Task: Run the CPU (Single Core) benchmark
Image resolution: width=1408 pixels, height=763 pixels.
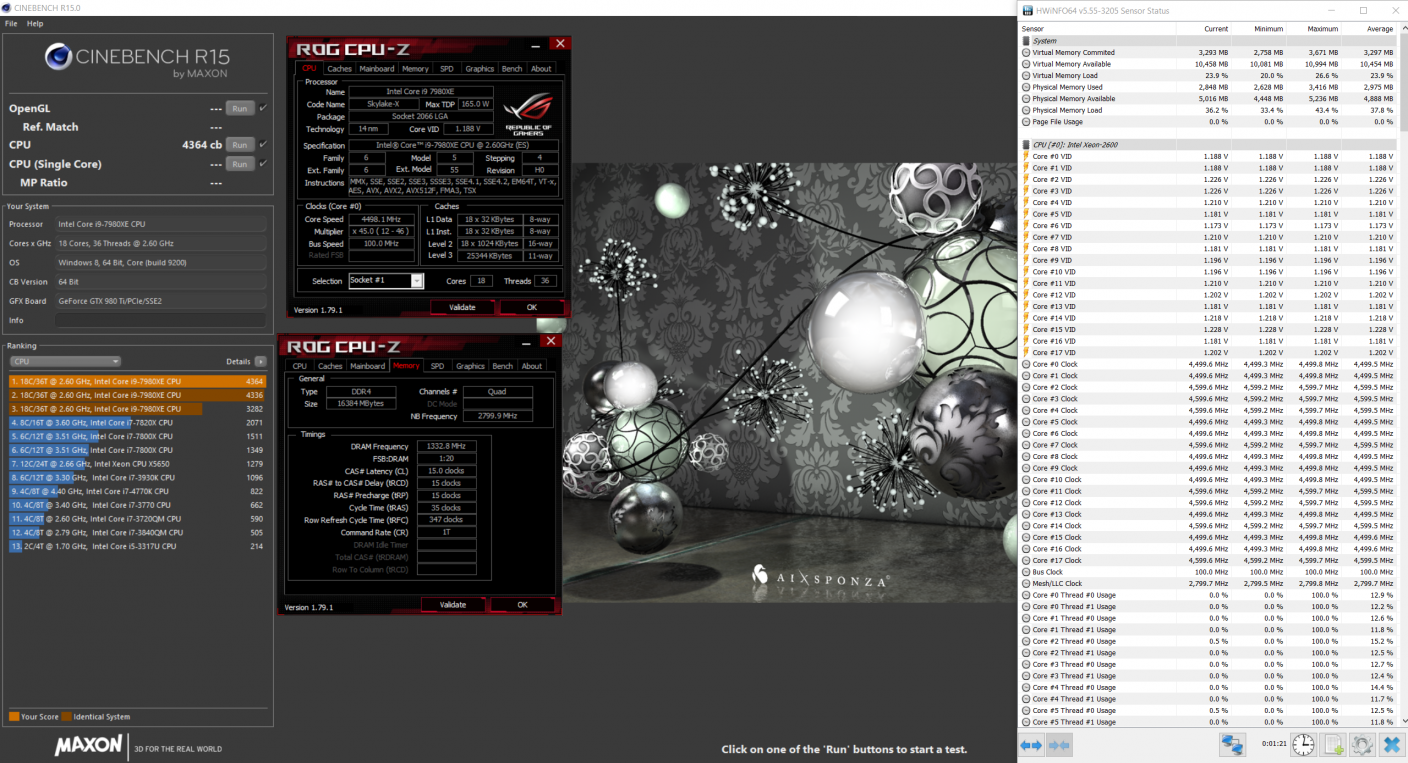Action: [x=239, y=164]
